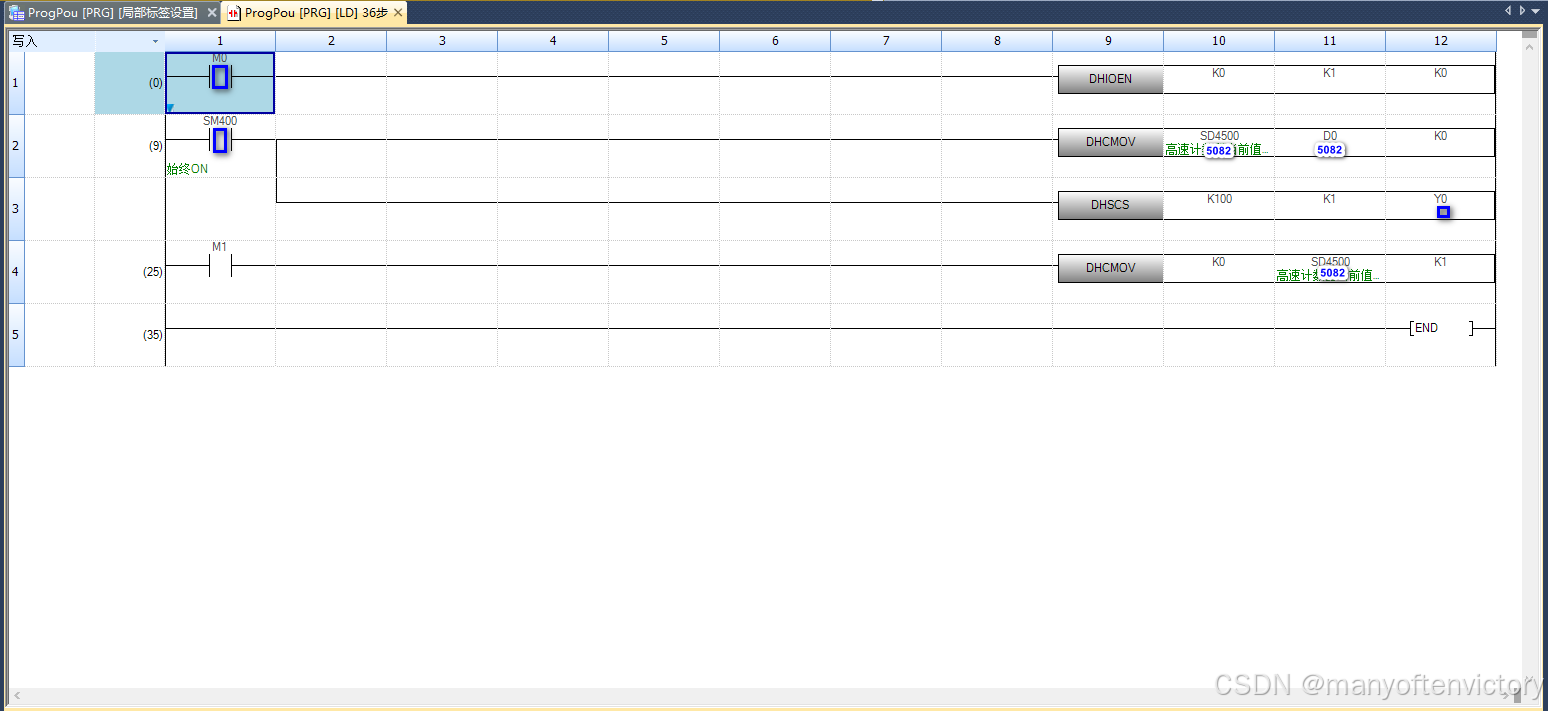Close the ProgPou local label settings tab
This screenshot has height=711, width=1548.
[211, 13]
